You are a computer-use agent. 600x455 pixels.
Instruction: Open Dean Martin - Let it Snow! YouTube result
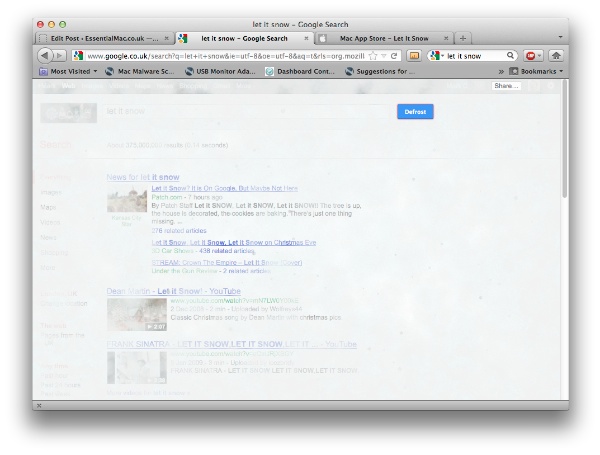tap(173, 291)
